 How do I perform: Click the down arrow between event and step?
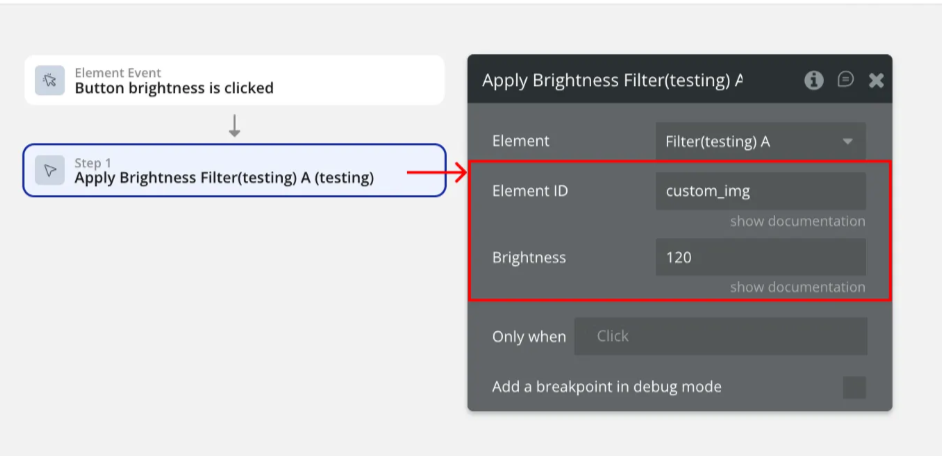(235, 126)
